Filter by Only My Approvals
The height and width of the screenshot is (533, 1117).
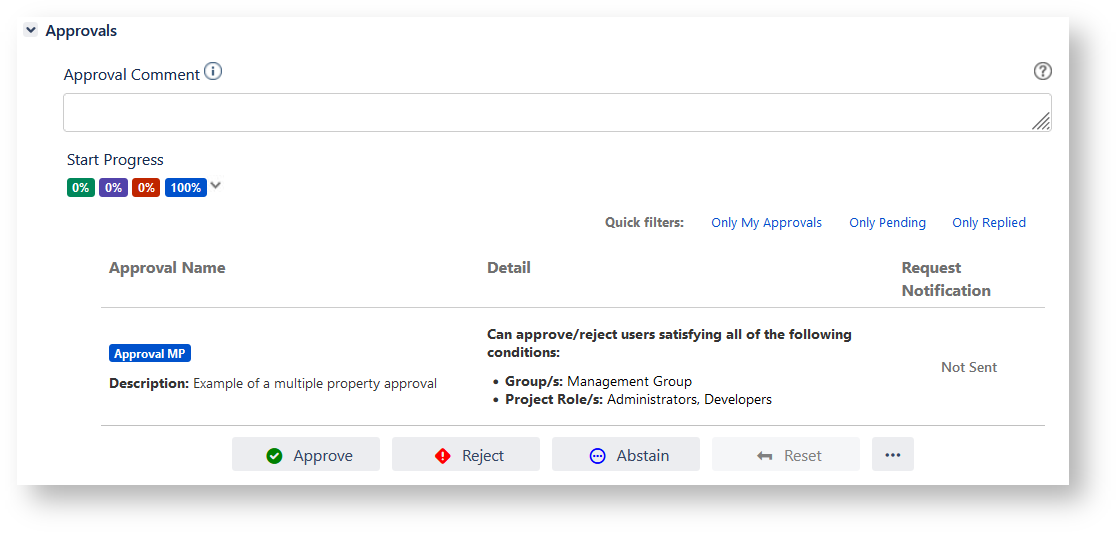[766, 223]
